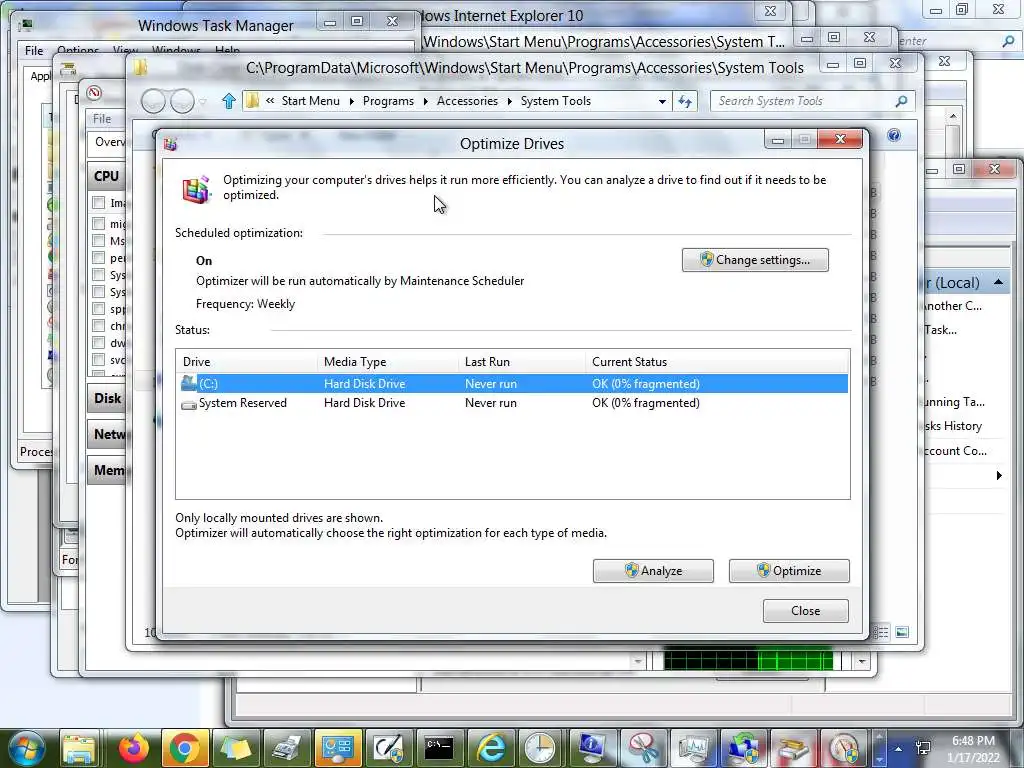The width and height of the screenshot is (1024, 768).
Task: Click the Analyze button
Action: click(653, 571)
